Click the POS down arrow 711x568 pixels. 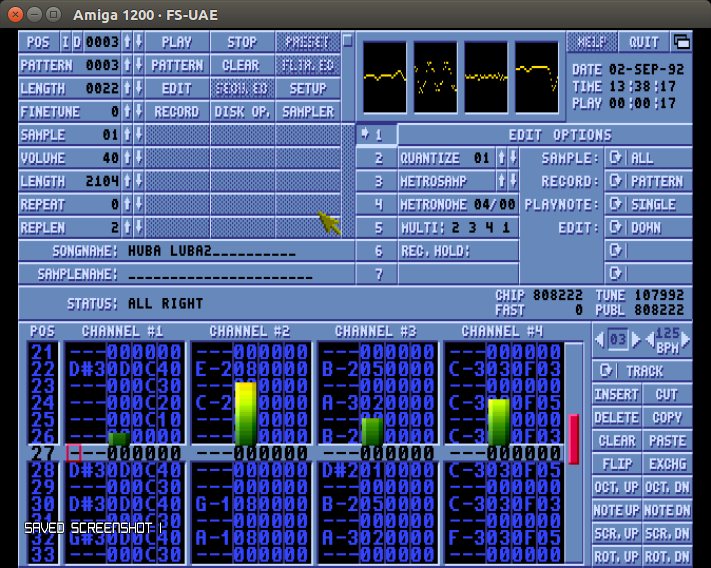[139, 42]
